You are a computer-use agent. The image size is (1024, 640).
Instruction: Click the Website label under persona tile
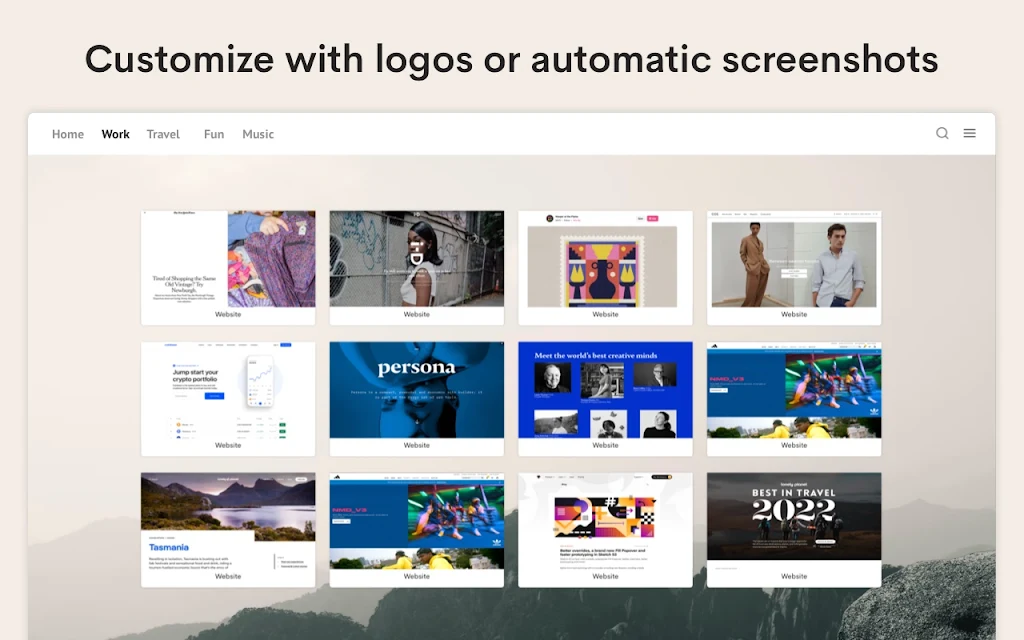pyautogui.click(x=417, y=445)
